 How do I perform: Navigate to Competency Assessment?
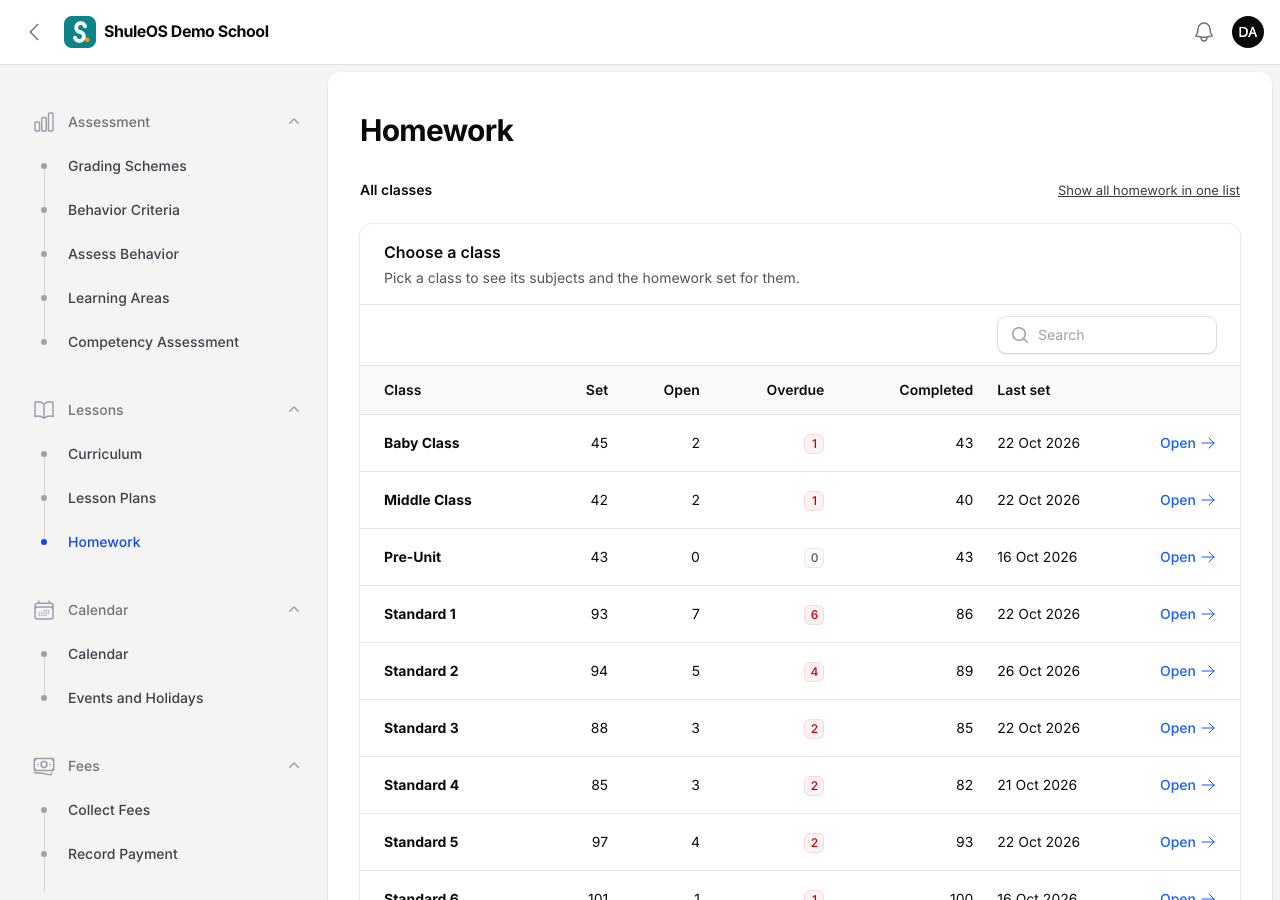(153, 342)
